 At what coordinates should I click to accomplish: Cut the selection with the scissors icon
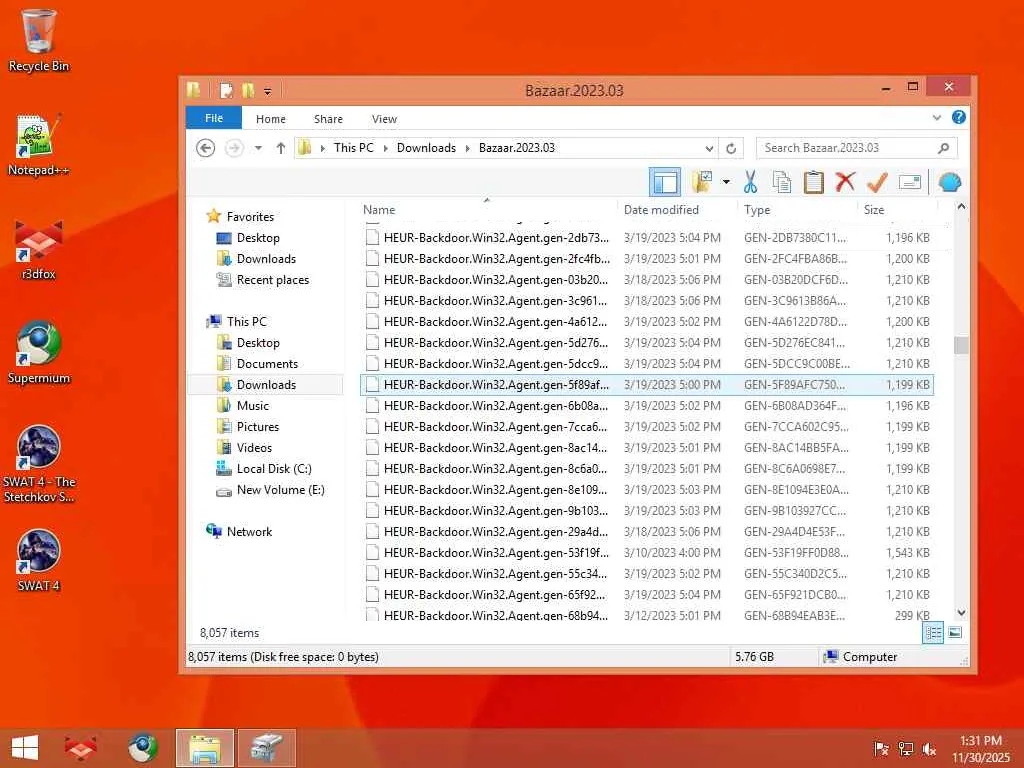750,182
